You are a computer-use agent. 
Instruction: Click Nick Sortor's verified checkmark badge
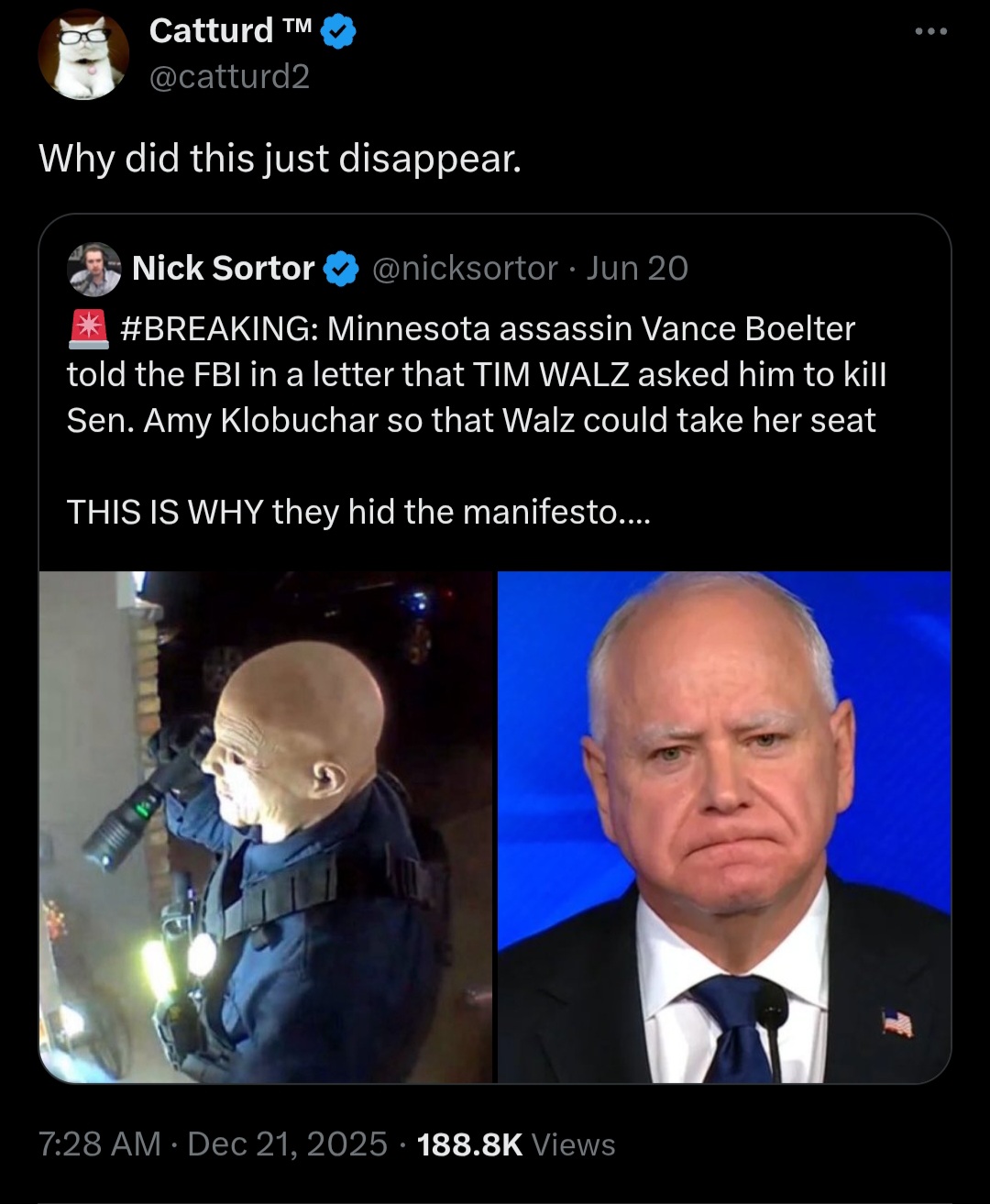pos(342,269)
